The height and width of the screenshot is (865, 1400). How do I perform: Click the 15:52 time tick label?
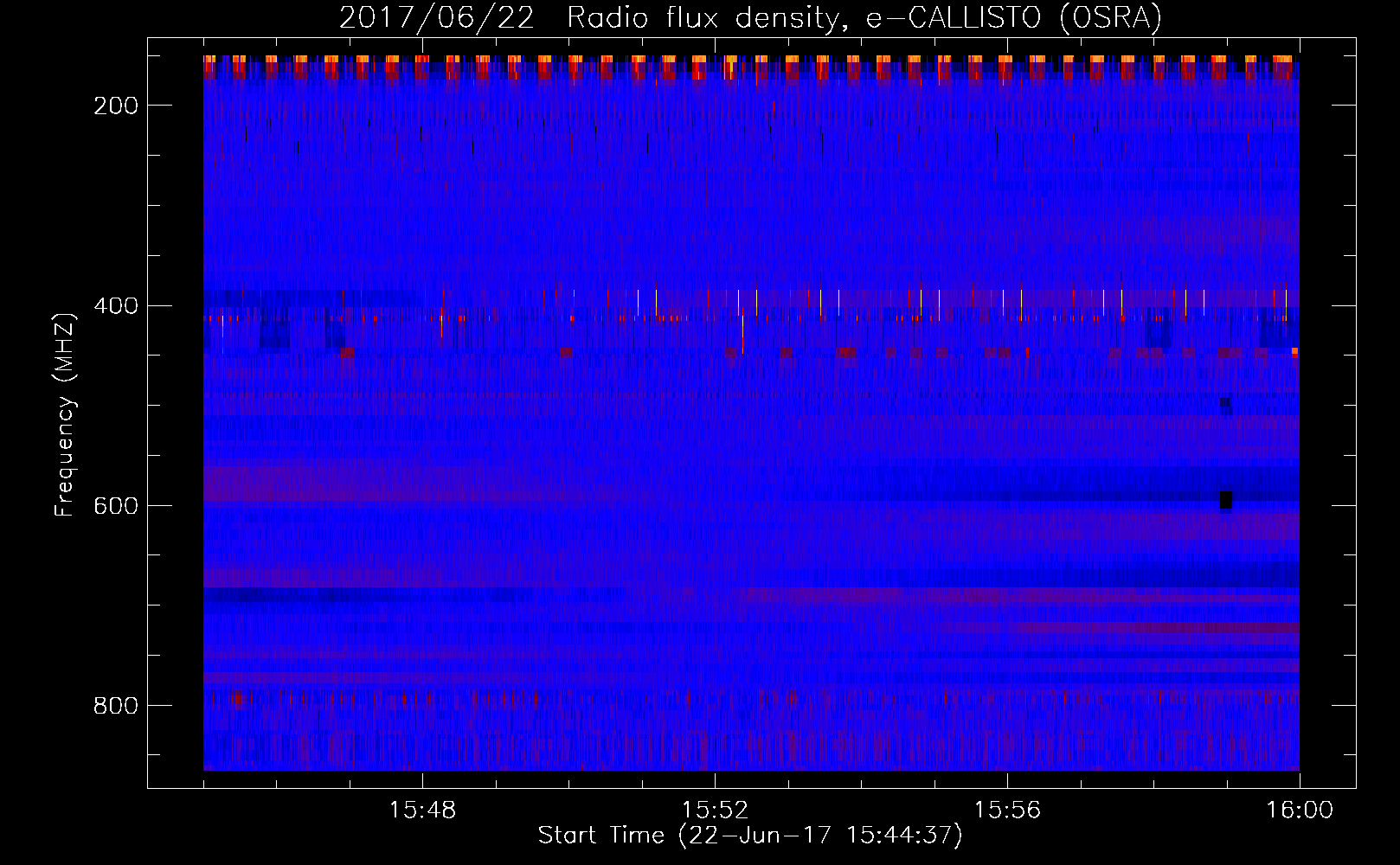pos(715,811)
